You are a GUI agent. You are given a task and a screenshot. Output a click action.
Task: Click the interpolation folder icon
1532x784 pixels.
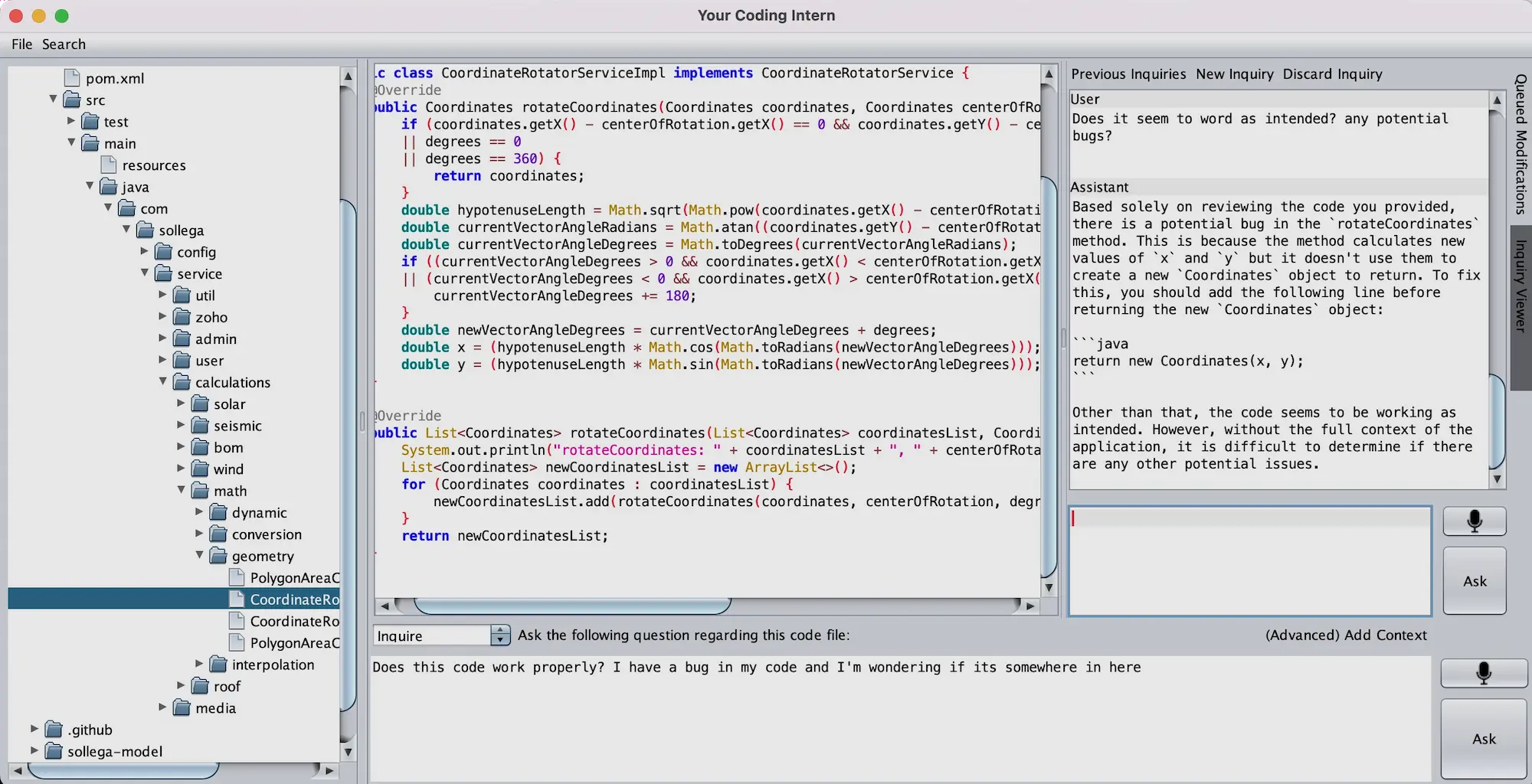(218, 665)
